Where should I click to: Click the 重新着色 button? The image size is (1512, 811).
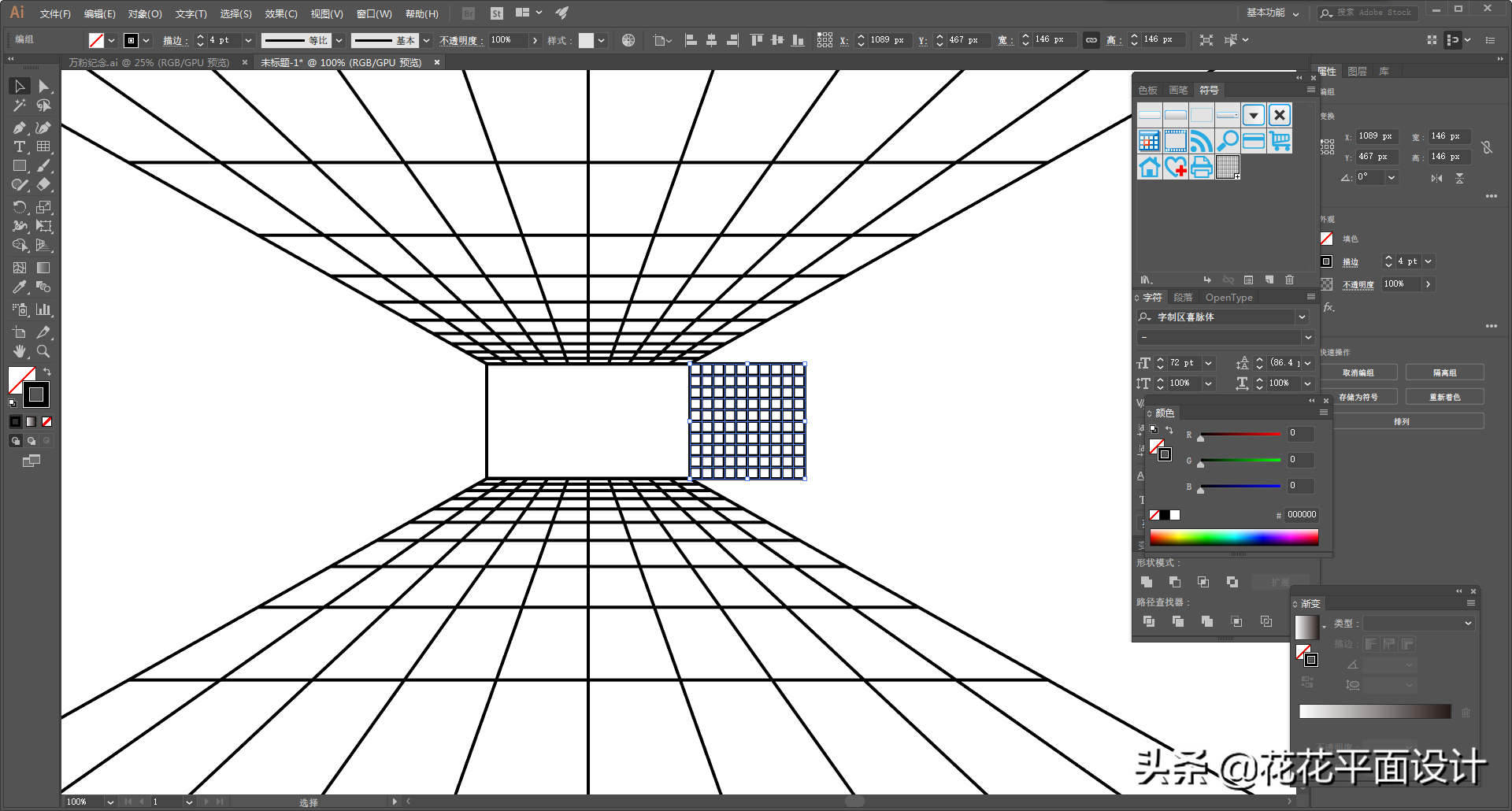(x=1445, y=397)
